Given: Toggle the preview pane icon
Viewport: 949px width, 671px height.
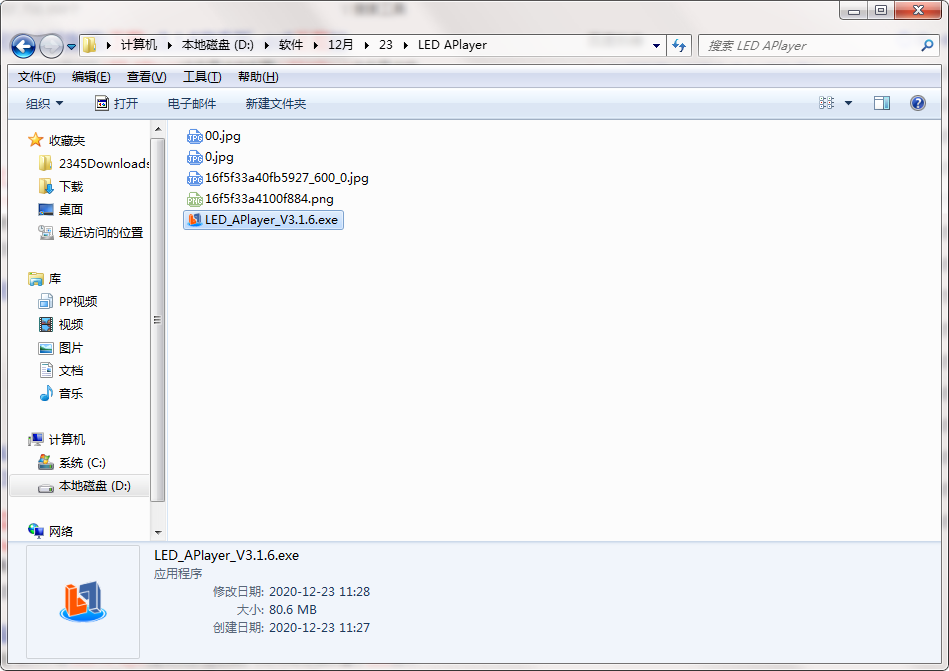Looking at the screenshot, I should coord(881,103).
